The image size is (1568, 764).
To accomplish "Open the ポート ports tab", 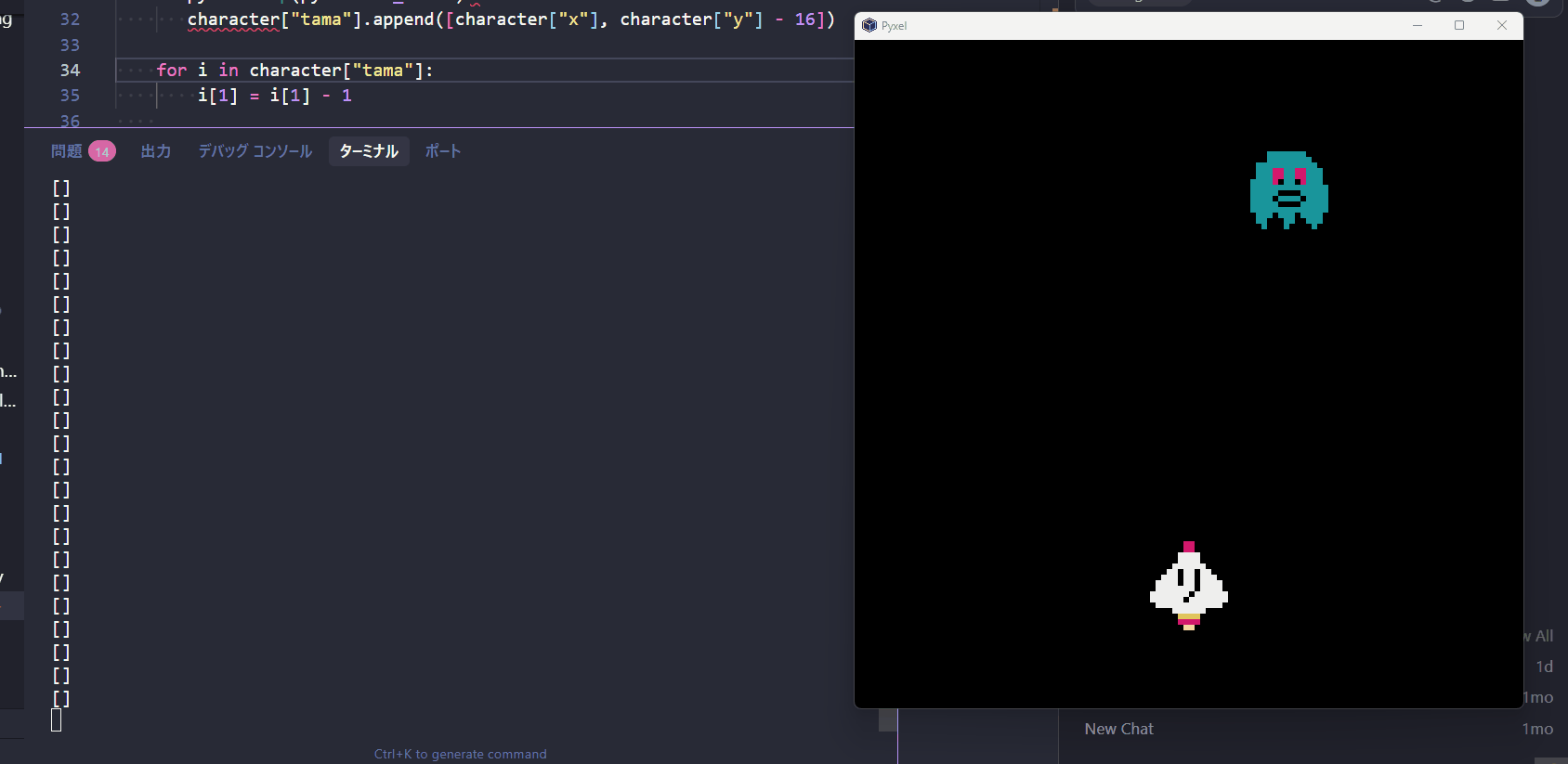I will 443,151.
